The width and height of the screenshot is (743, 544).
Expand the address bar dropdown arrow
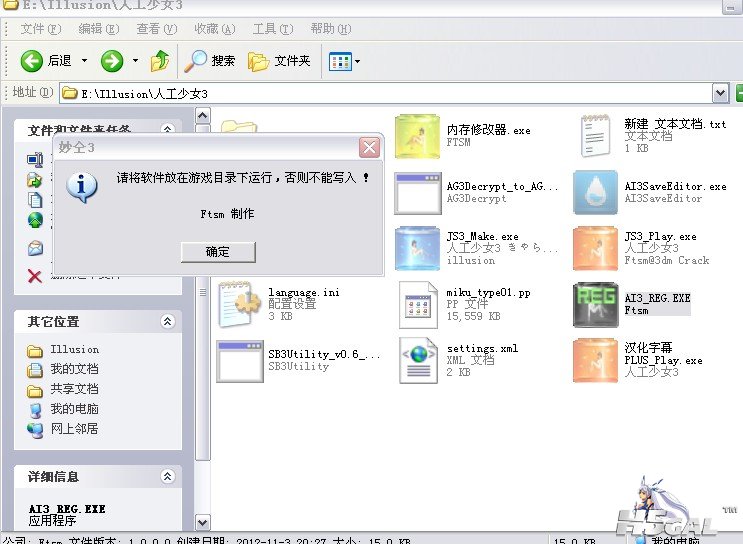pos(720,93)
